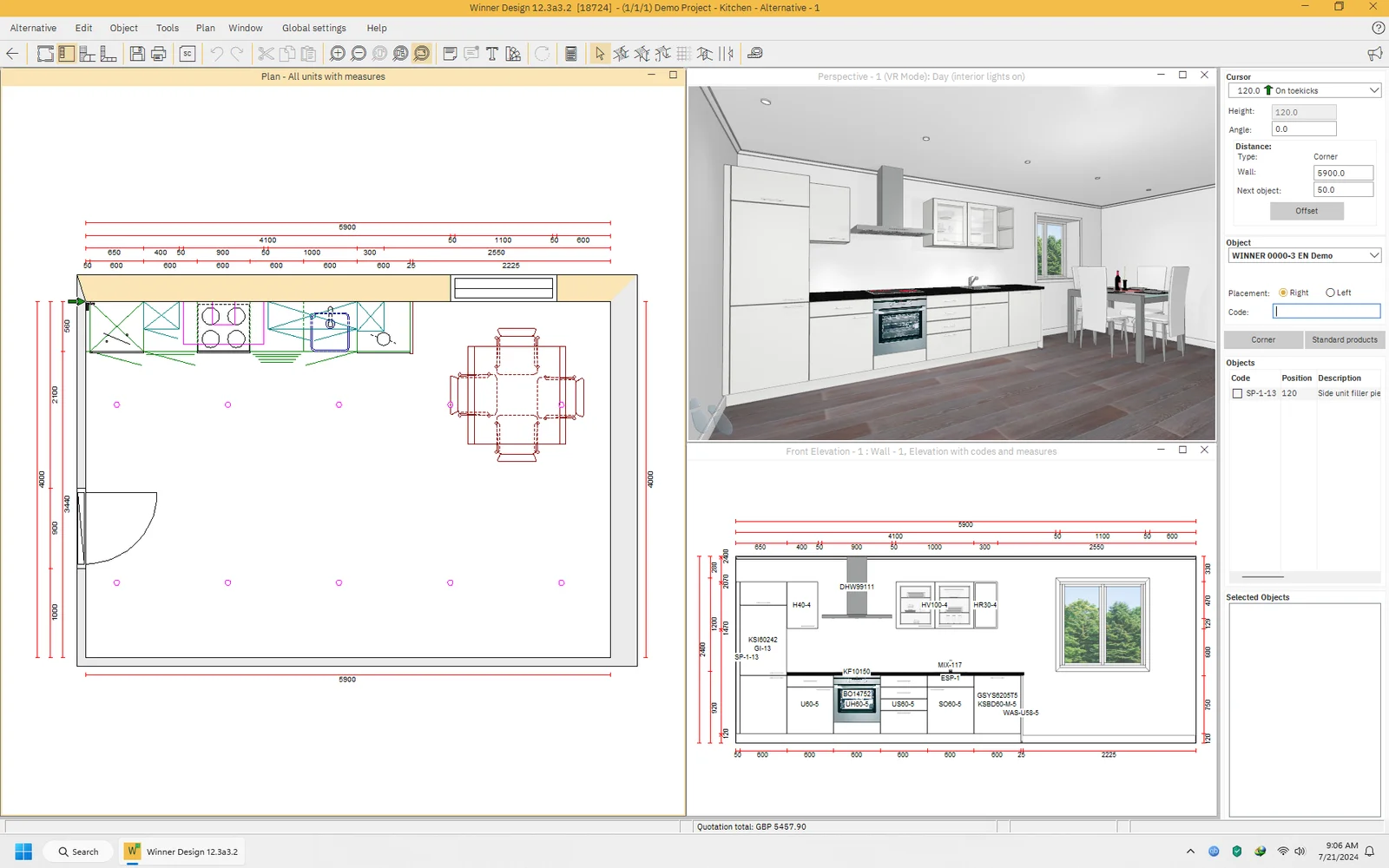Check the SP-1-13 checkbox in Objects list
This screenshot has width=1389, height=868.
point(1237,393)
